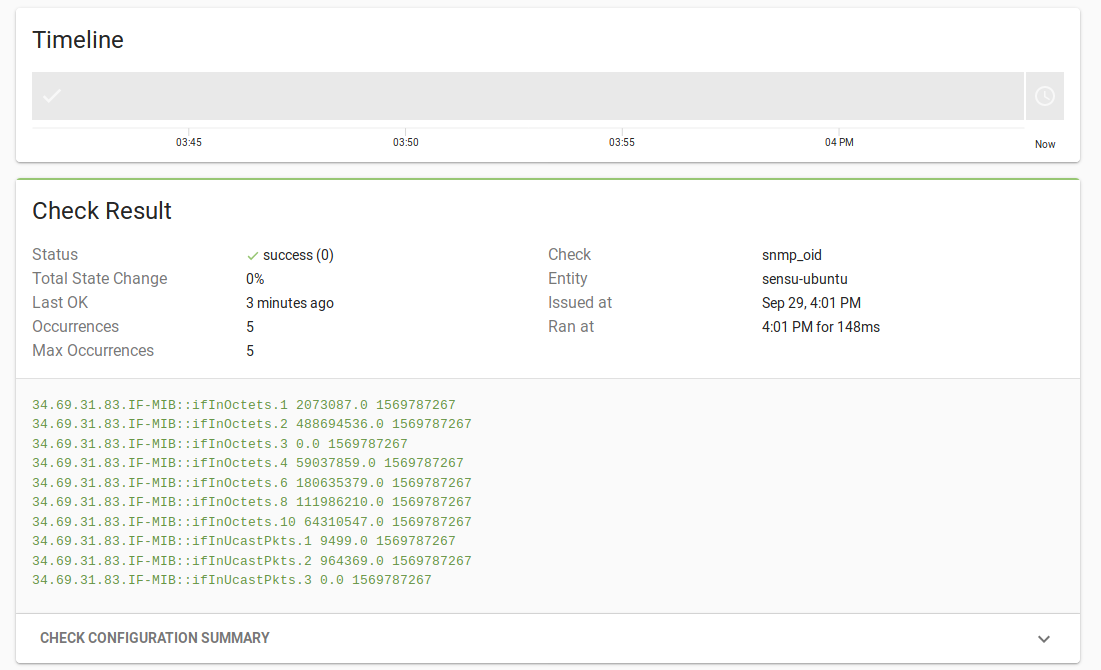Click the Now label on timeline
The height and width of the screenshot is (670, 1101).
pos(1045,144)
